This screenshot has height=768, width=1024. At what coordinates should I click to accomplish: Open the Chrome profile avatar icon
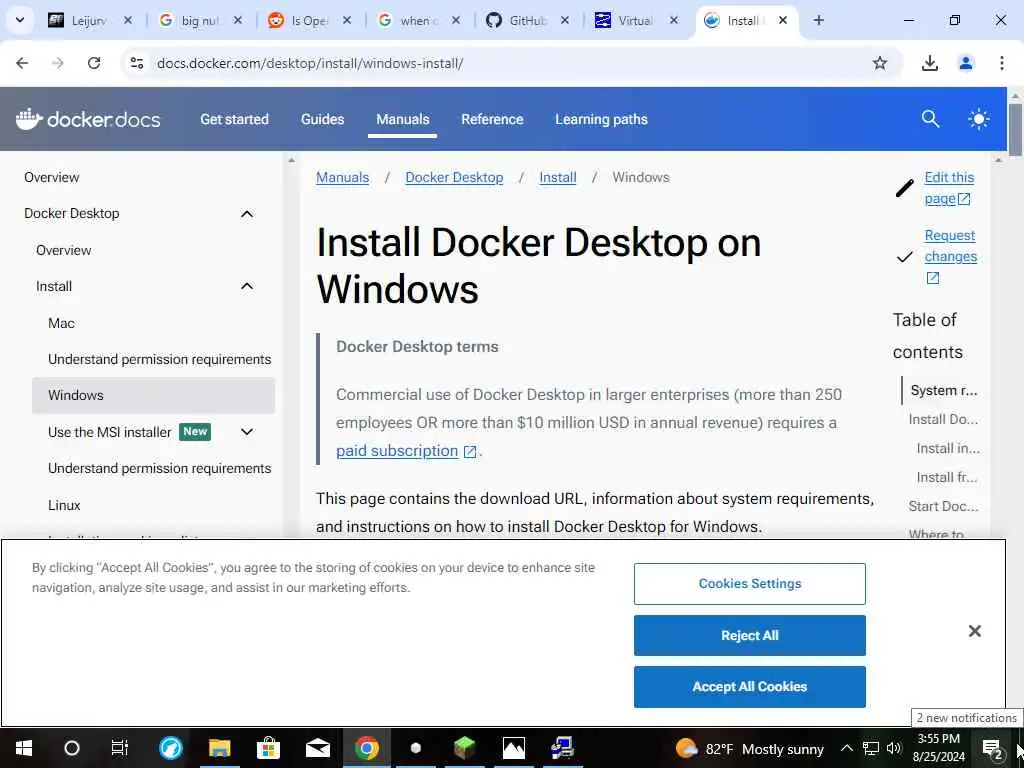point(965,63)
